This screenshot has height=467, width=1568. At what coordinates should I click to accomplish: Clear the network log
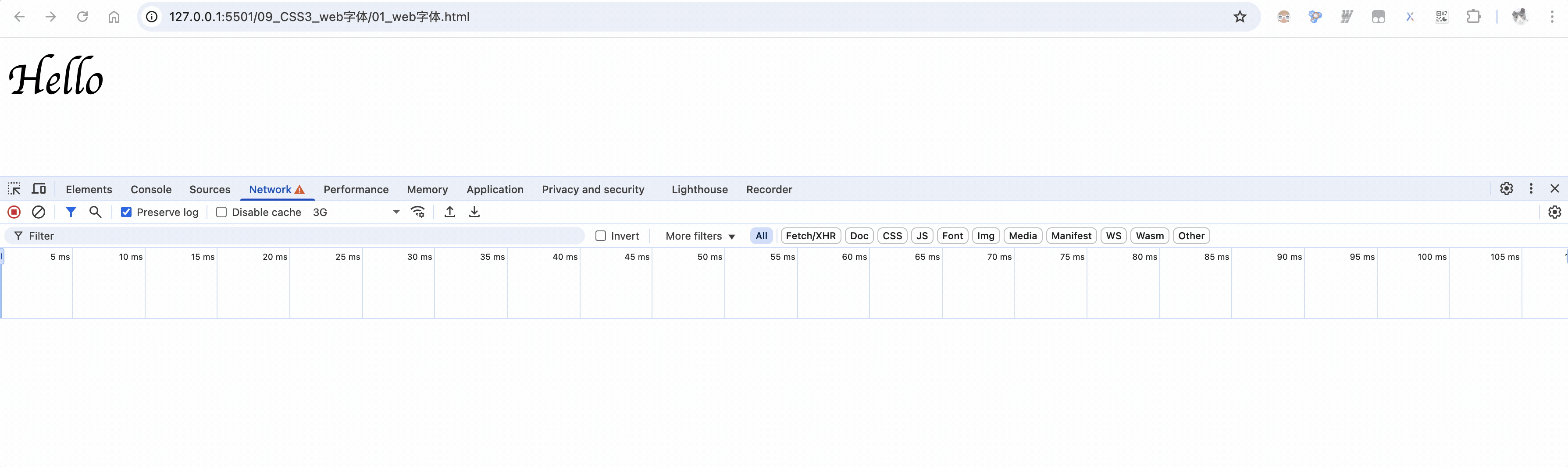pos(38,212)
